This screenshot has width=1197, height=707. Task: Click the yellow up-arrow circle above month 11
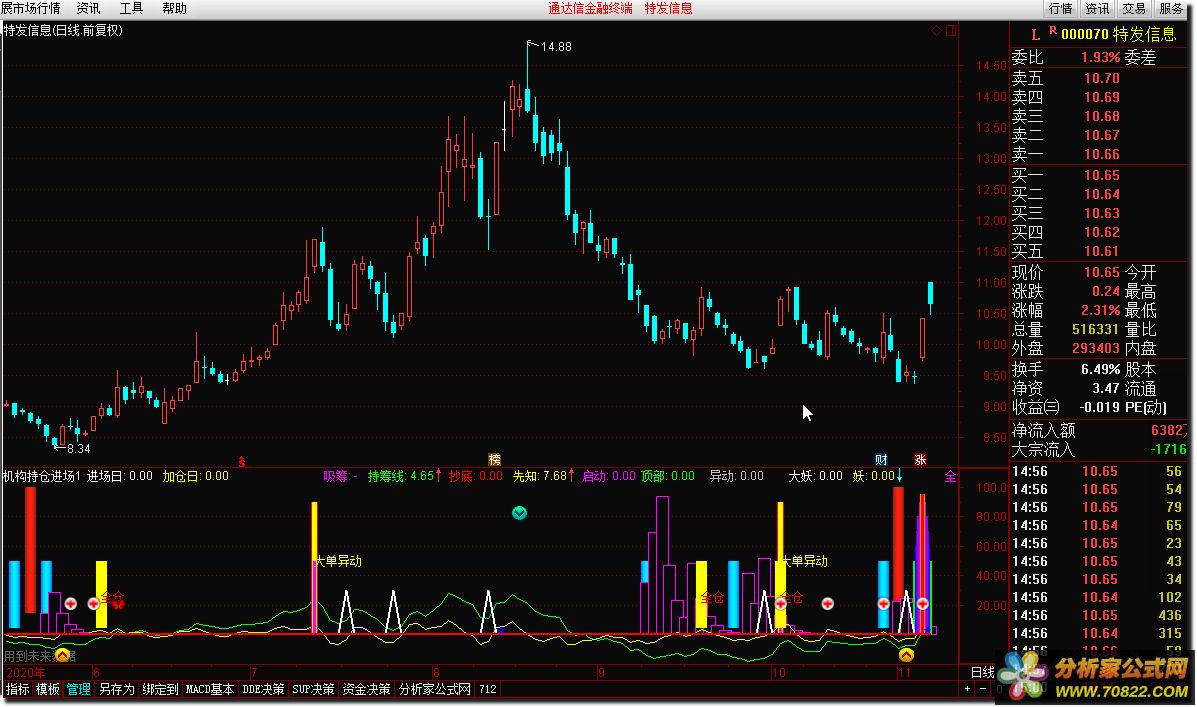(x=905, y=654)
